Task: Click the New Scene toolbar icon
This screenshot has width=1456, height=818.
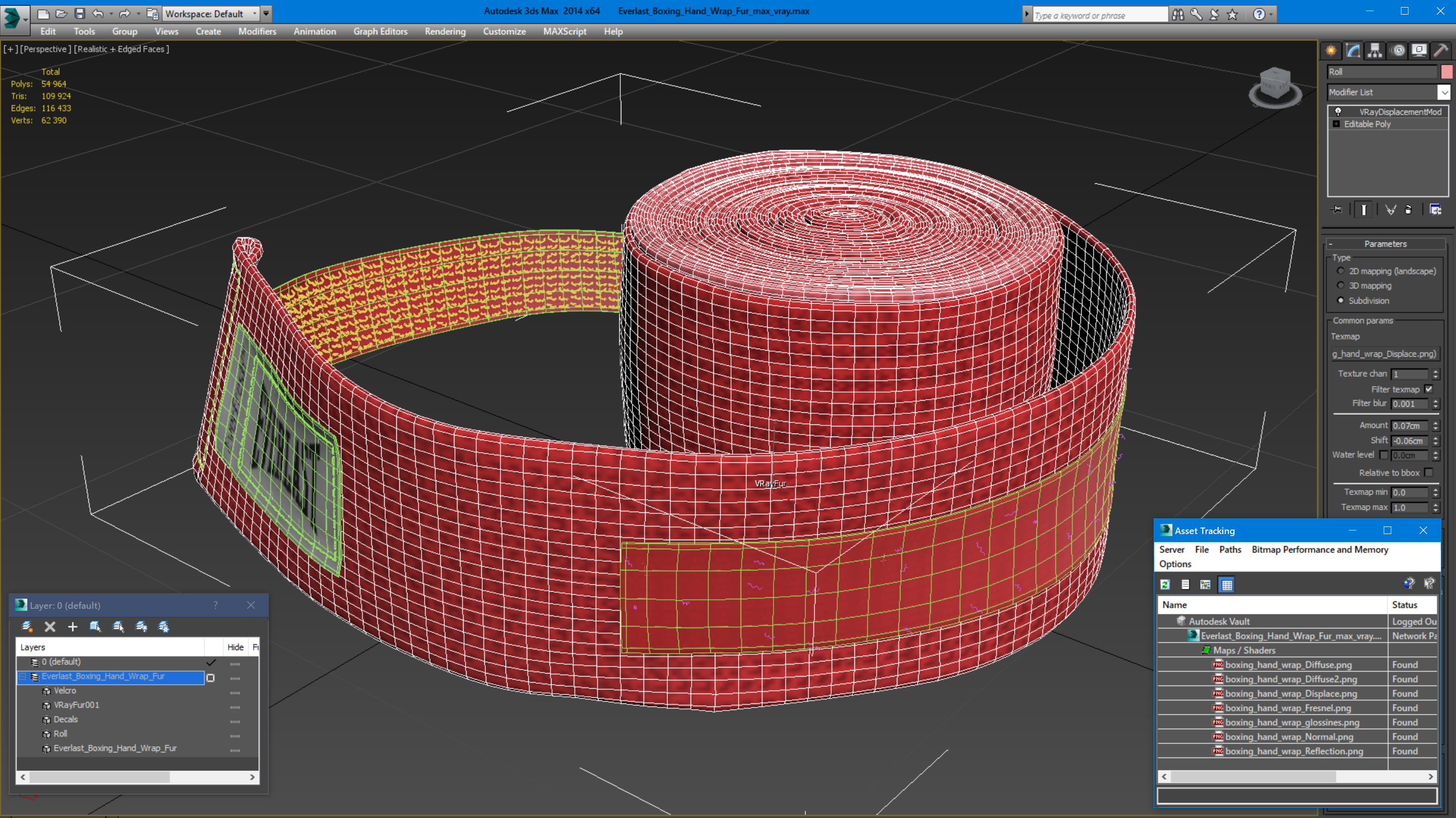Action: click(x=43, y=14)
